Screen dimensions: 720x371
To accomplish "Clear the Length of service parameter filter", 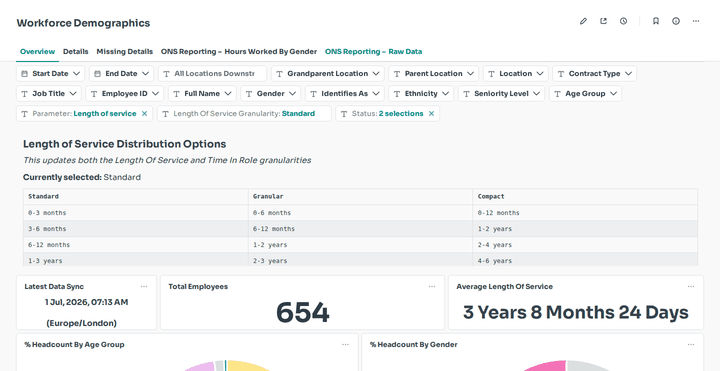I will coord(144,113).
